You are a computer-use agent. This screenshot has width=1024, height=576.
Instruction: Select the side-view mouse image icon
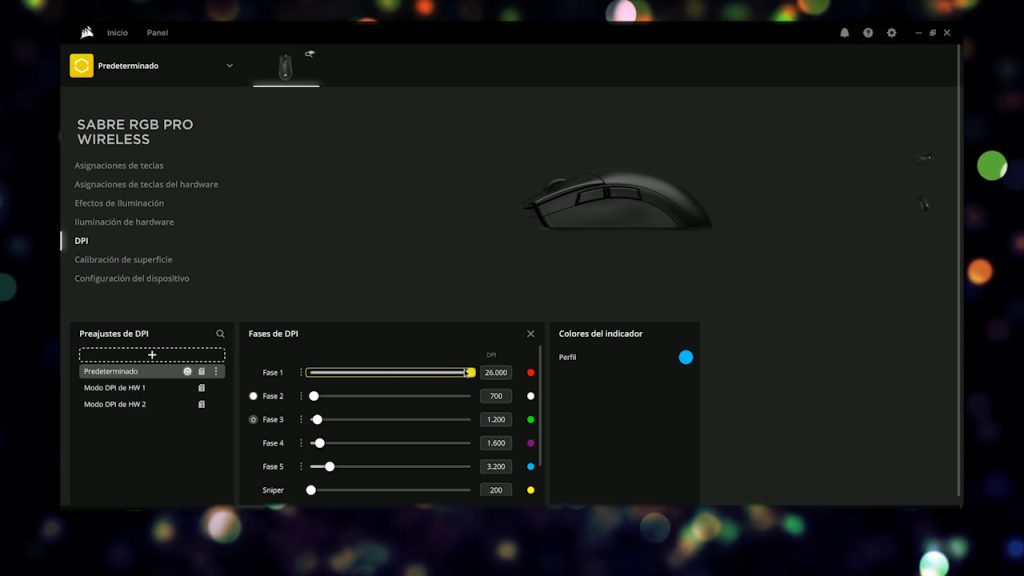pyautogui.click(x=923, y=157)
